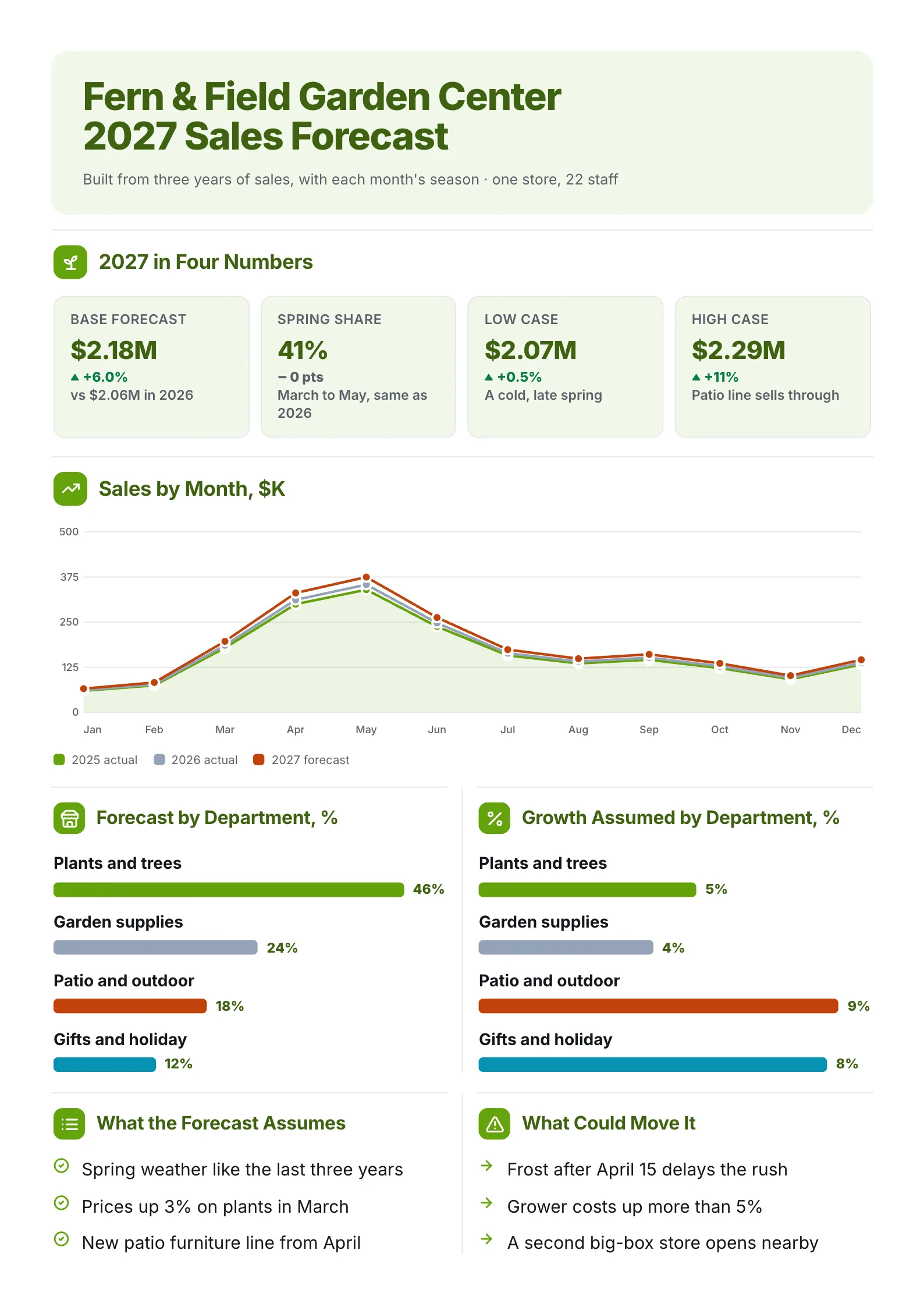Click the '375' label on the chart y-axis
The height and width of the screenshot is (1307, 924).
69,577
